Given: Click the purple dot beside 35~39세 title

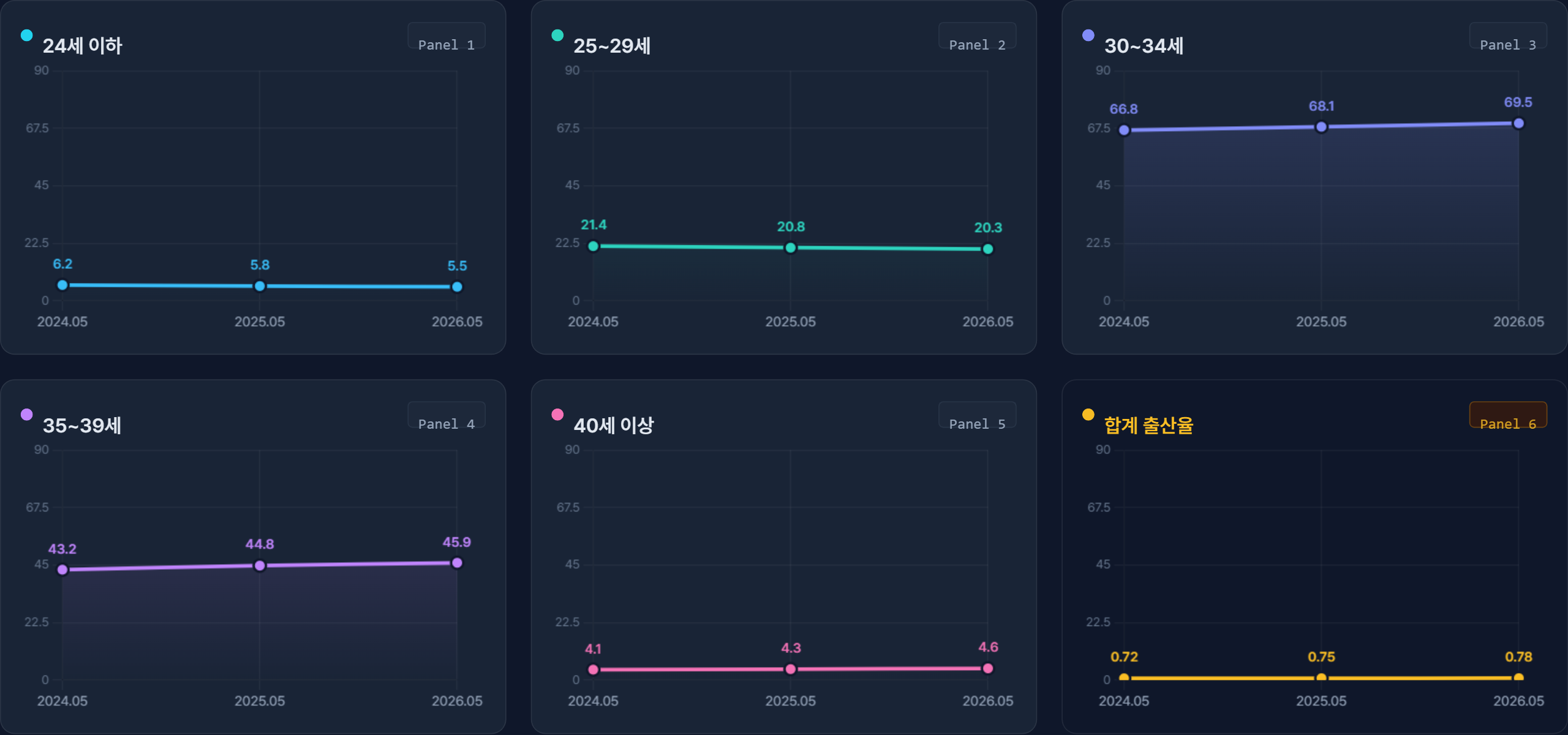Looking at the screenshot, I should 26,414.
